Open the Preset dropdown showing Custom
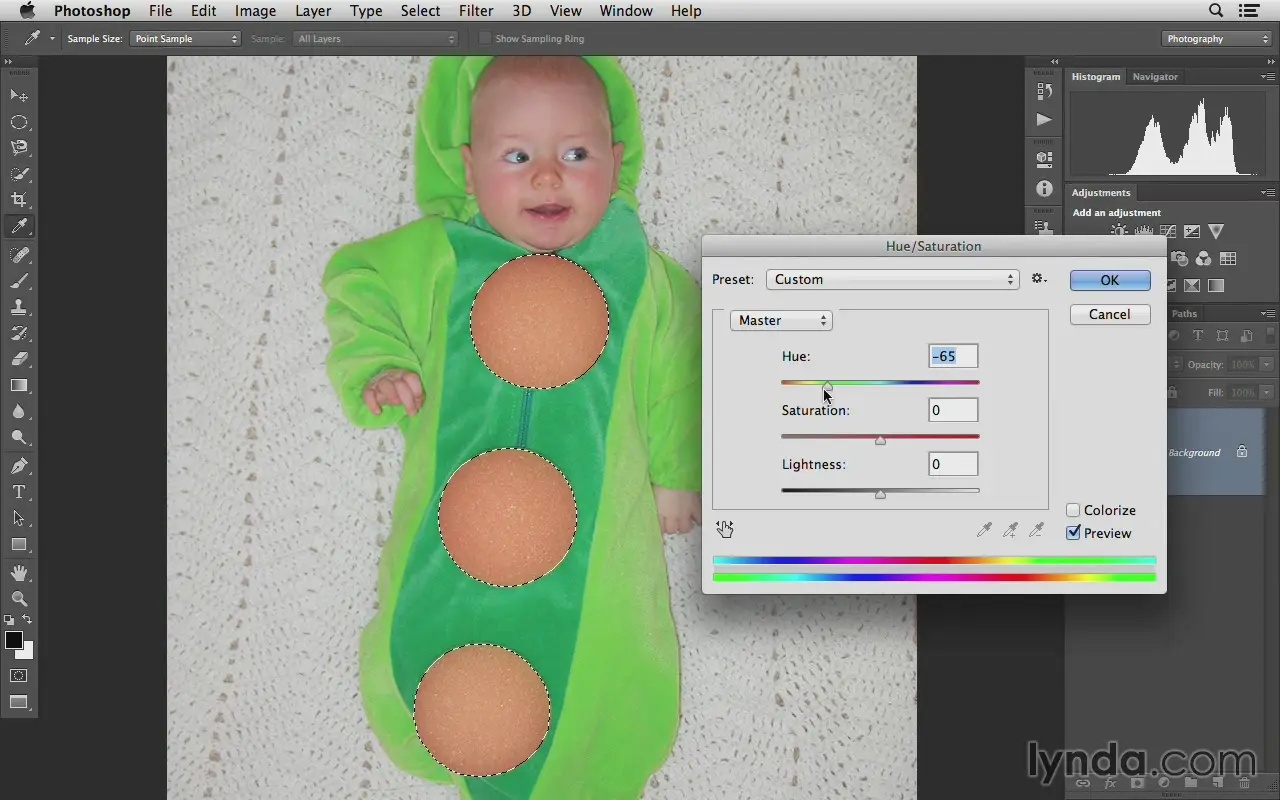Image resolution: width=1280 pixels, height=800 pixels. pos(892,280)
